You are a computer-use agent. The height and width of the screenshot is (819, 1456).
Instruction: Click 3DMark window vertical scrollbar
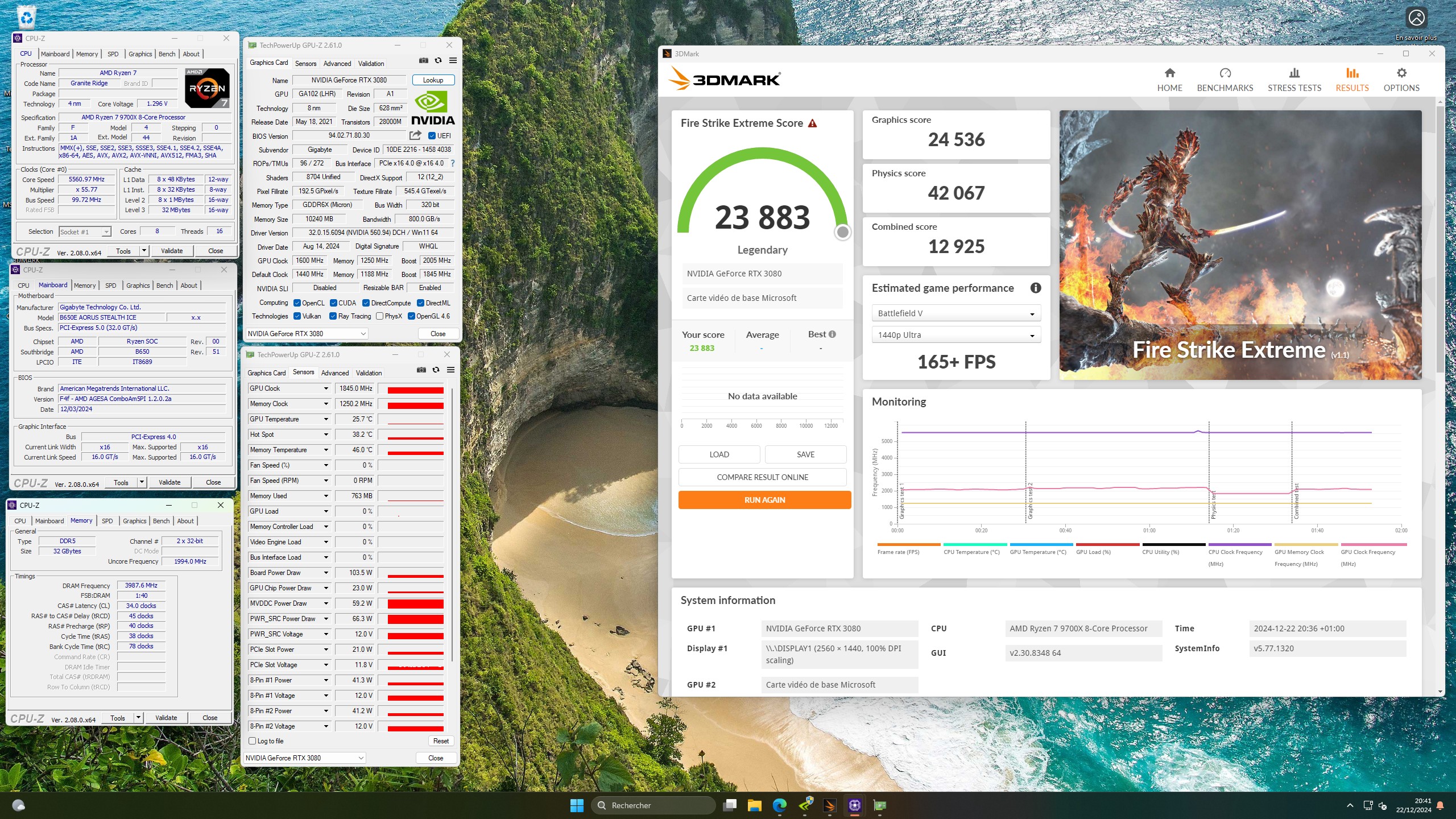tap(1440, 239)
